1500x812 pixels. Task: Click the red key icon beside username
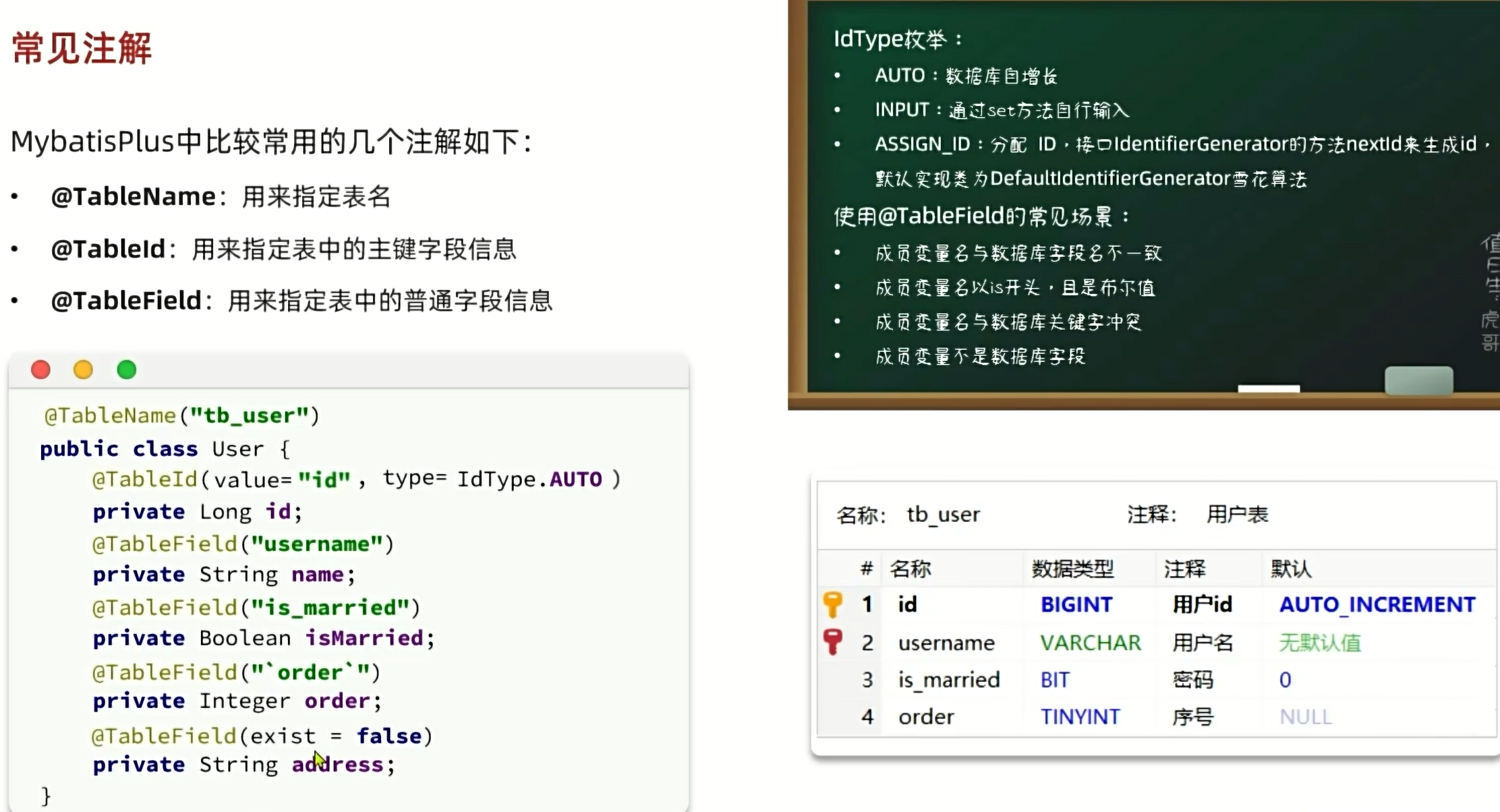[833, 642]
